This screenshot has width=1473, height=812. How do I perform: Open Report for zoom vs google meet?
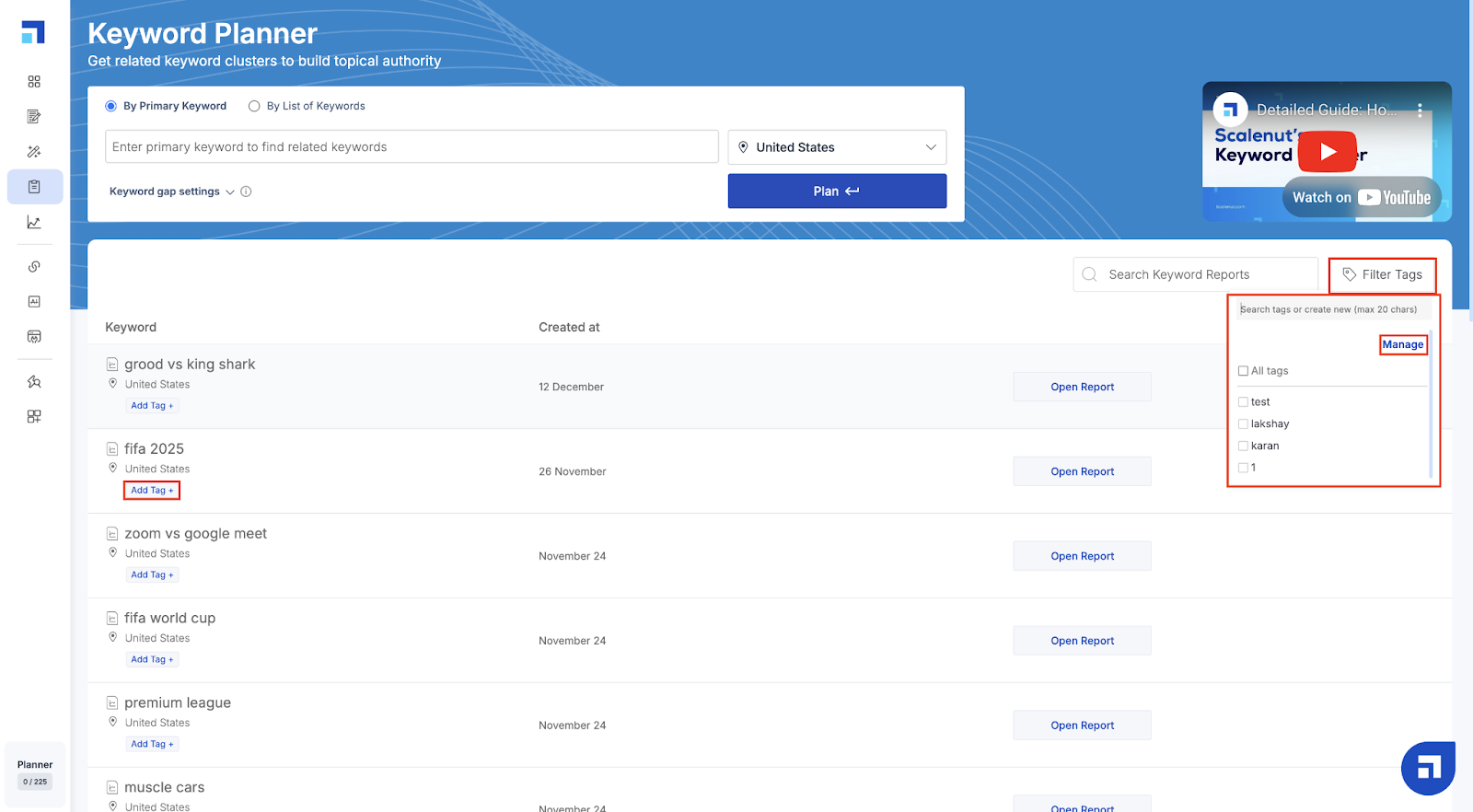point(1082,556)
